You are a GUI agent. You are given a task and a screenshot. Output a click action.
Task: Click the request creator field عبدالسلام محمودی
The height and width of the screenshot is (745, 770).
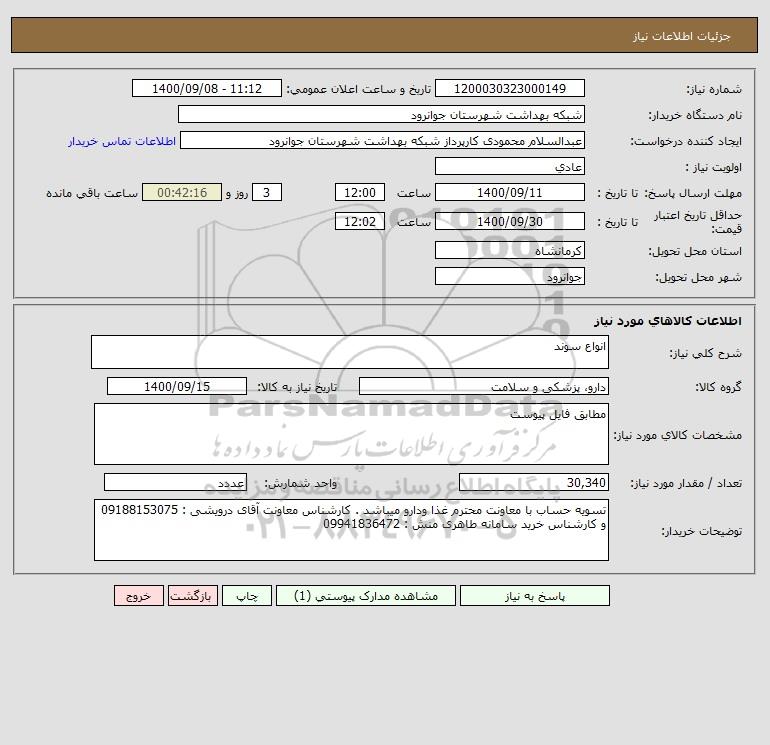point(383,140)
